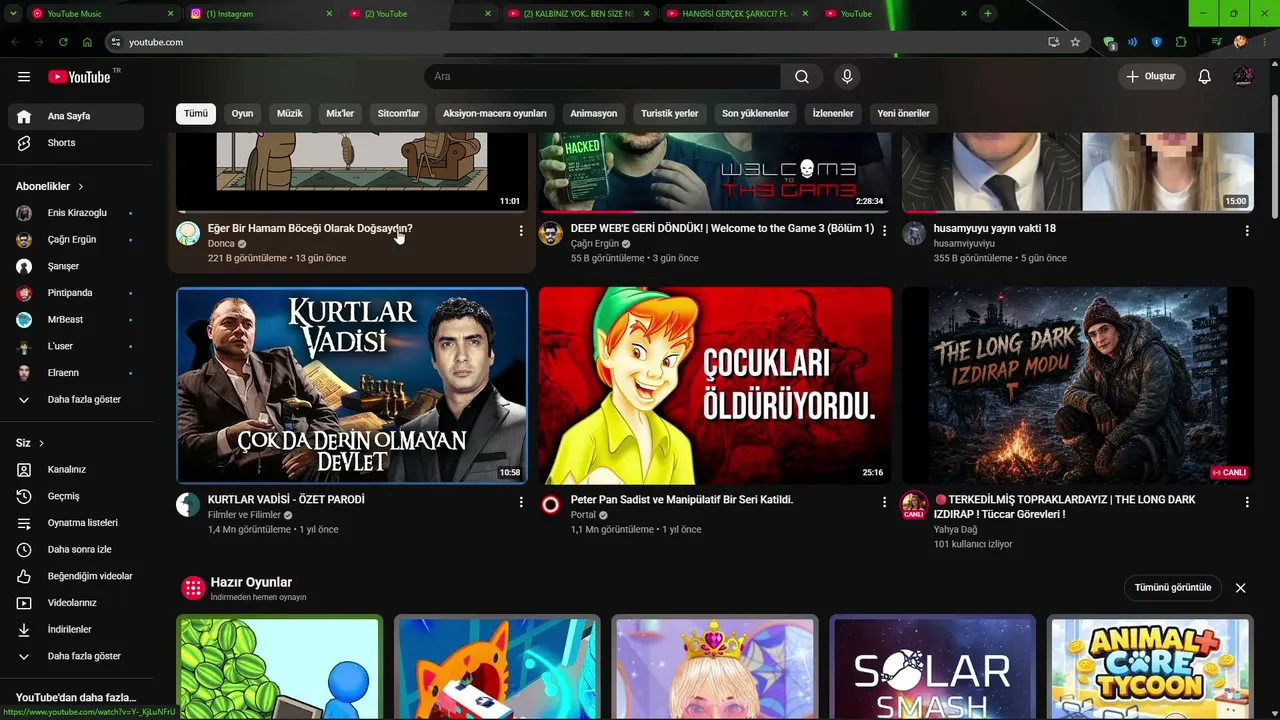Open options for KURTLAR VADİSİ - ÖZET PARODİ

click(x=521, y=502)
